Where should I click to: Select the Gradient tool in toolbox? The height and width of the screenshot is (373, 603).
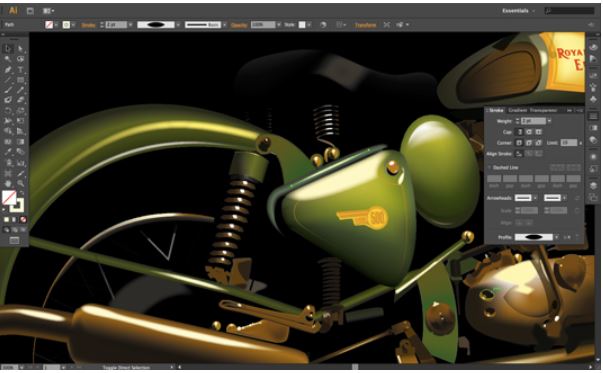(20, 142)
